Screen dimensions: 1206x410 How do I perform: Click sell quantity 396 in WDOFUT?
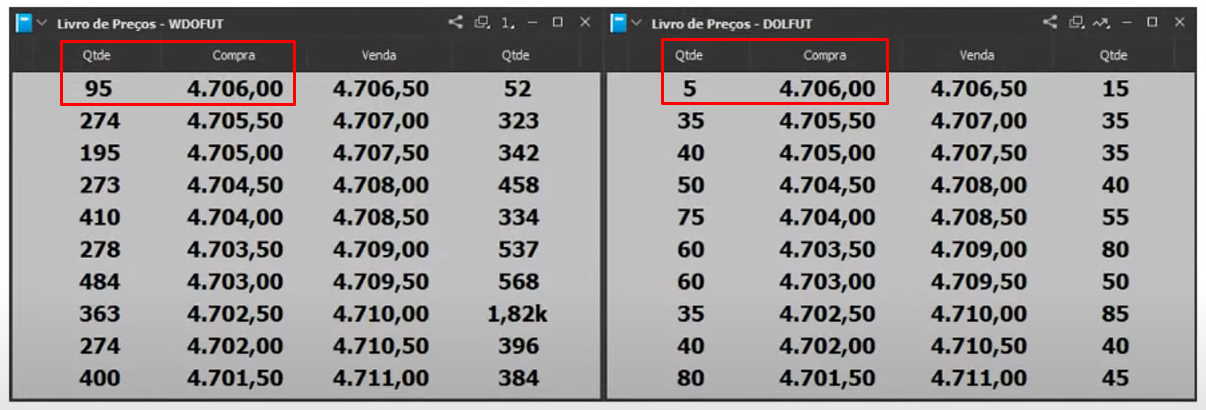517,346
